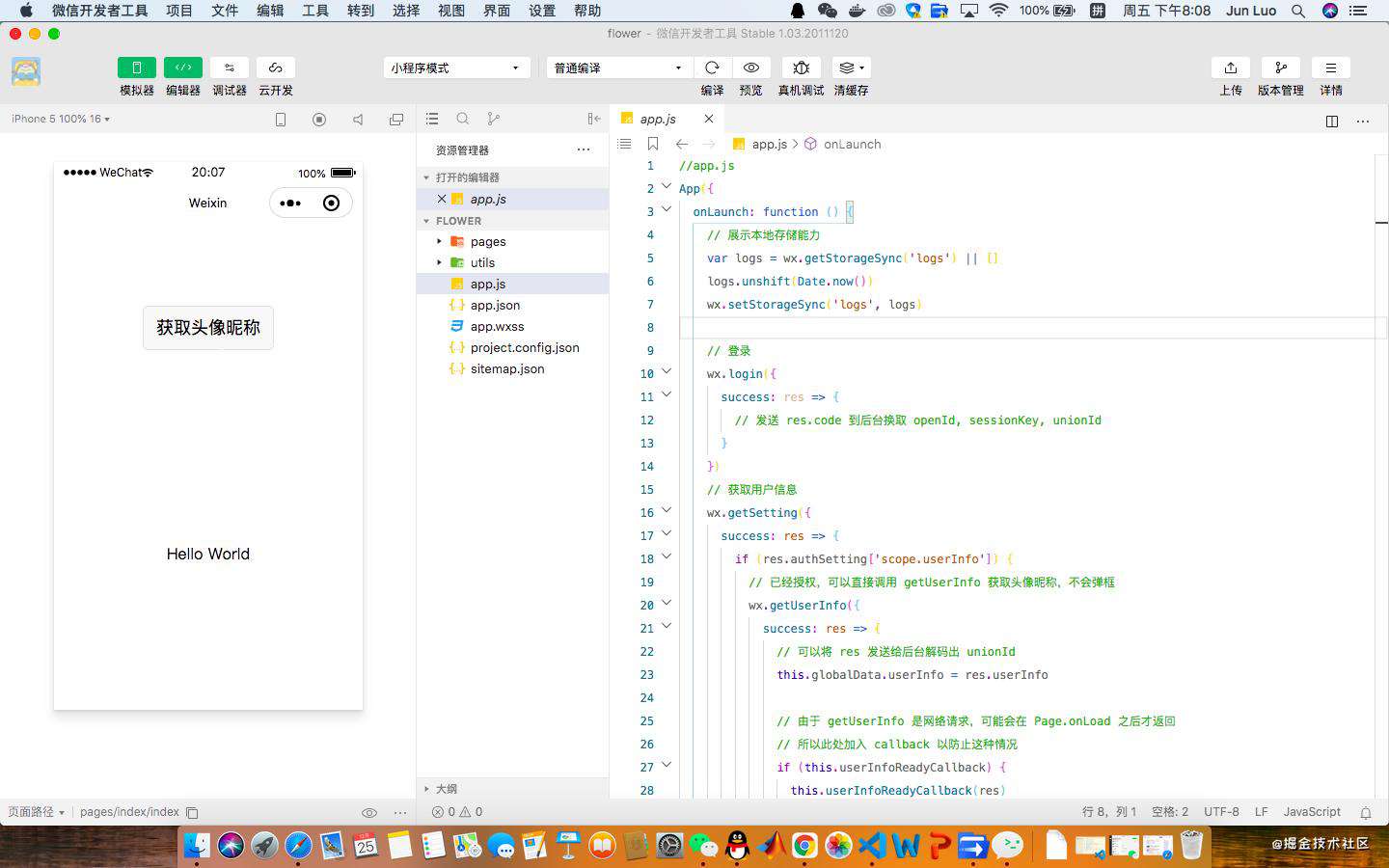Open the 普通编译 compile mode dropdown
Viewport: 1389px width, 868px height.
(618, 68)
